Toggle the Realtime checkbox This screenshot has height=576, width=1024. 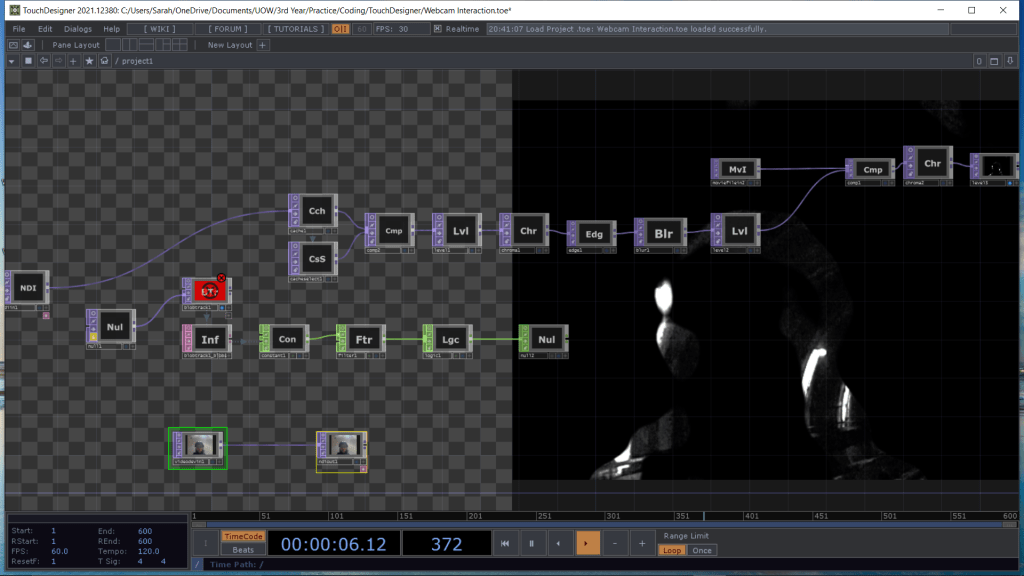437,29
